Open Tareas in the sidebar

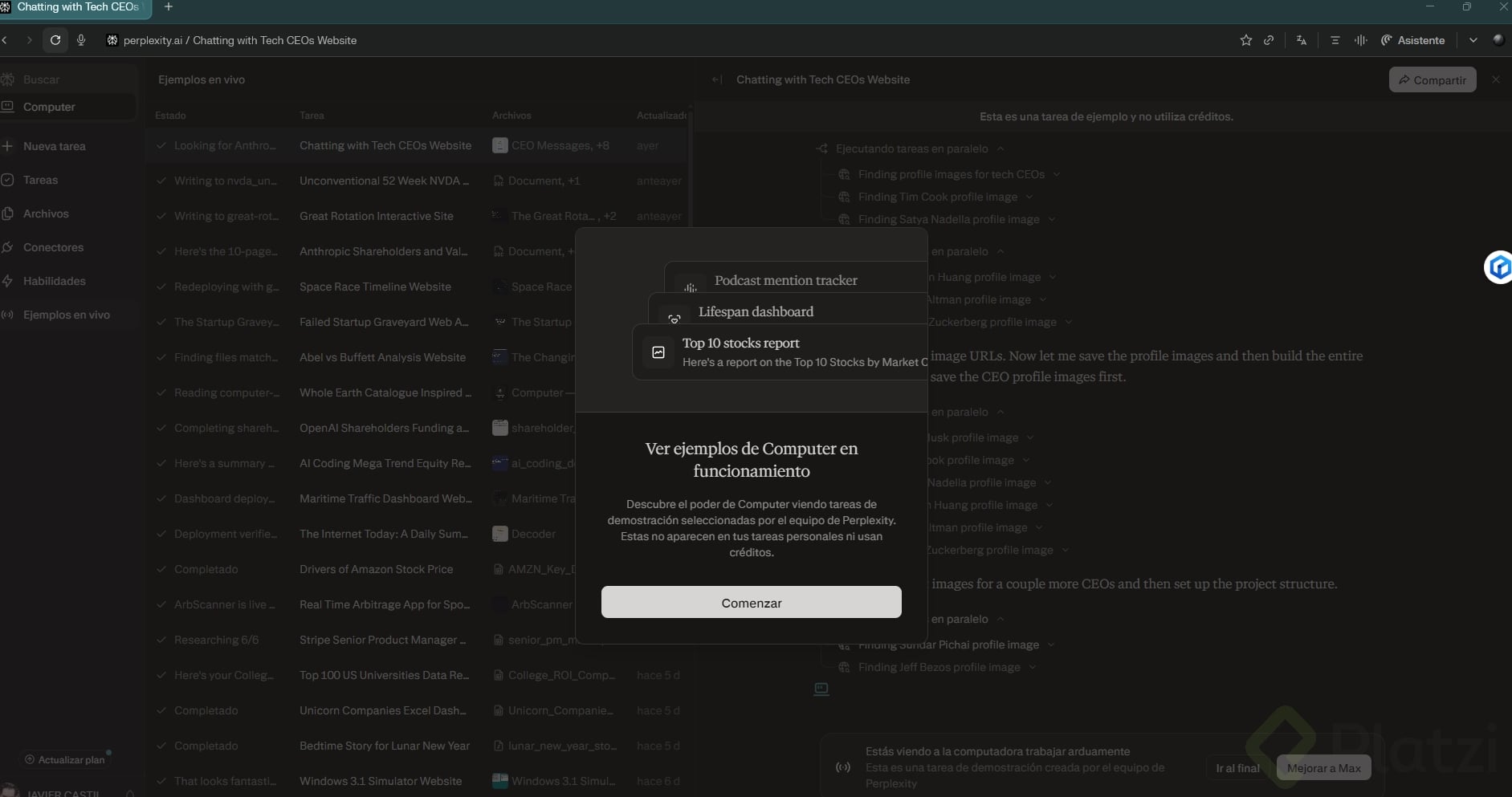pos(67,180)
